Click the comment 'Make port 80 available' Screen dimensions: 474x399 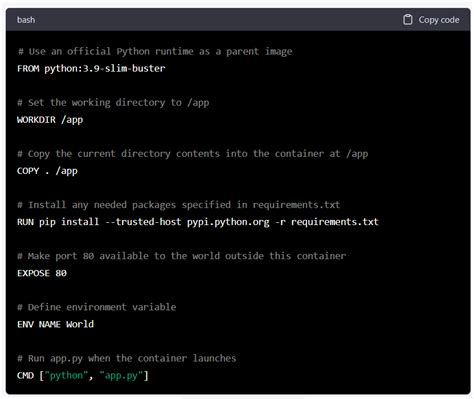182,256
